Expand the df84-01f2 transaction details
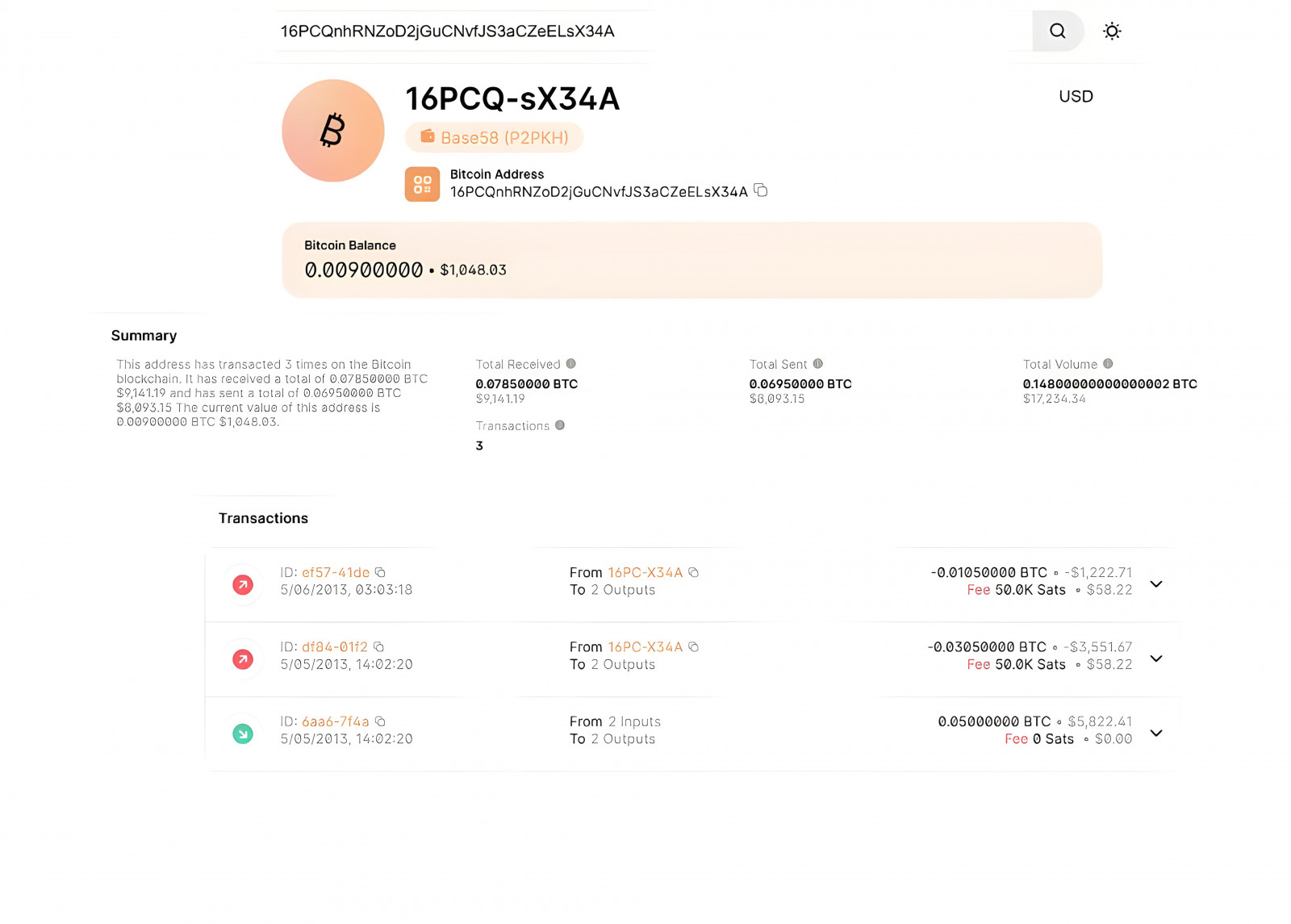The width and height of the screenshot is (1291, 924). [1156, 659]
